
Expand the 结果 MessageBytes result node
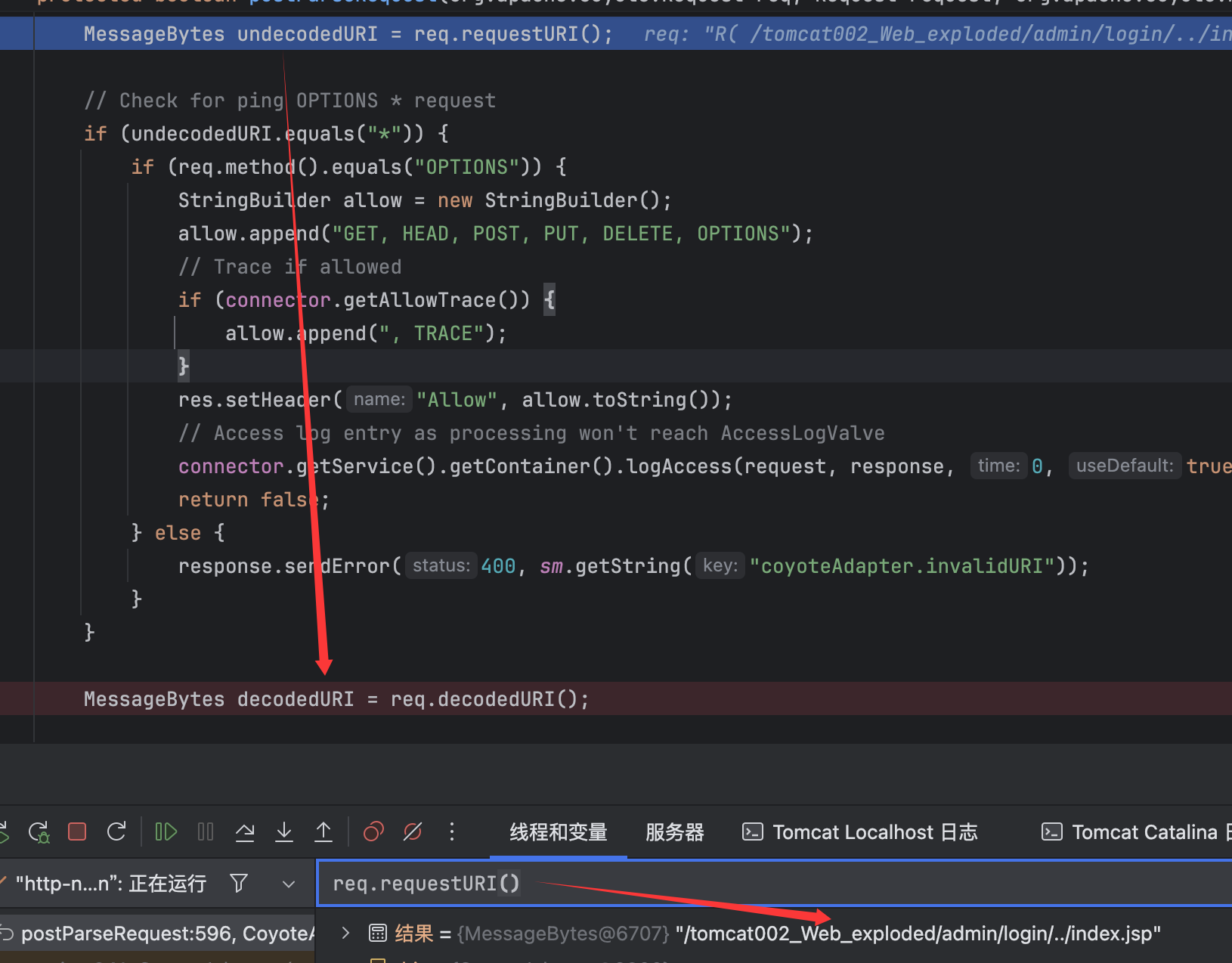click(x=346, y=934)
